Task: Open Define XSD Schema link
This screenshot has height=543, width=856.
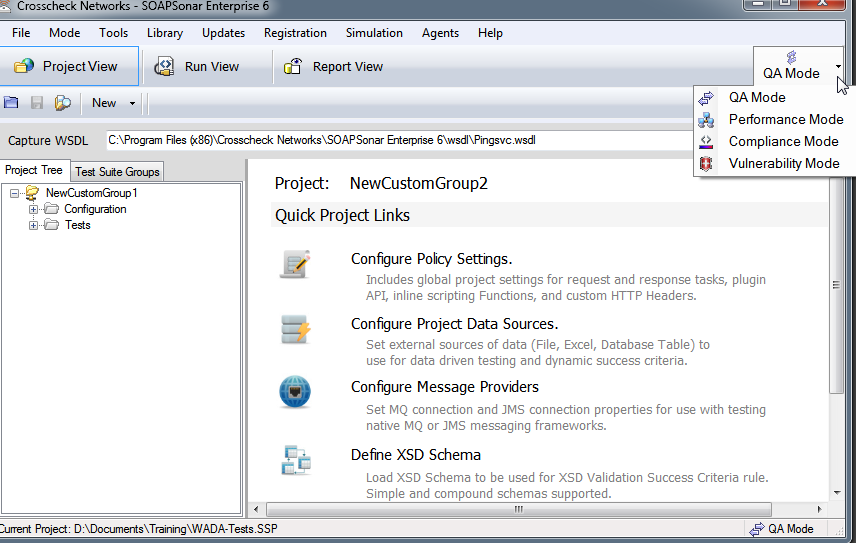Action: point(415,455)
